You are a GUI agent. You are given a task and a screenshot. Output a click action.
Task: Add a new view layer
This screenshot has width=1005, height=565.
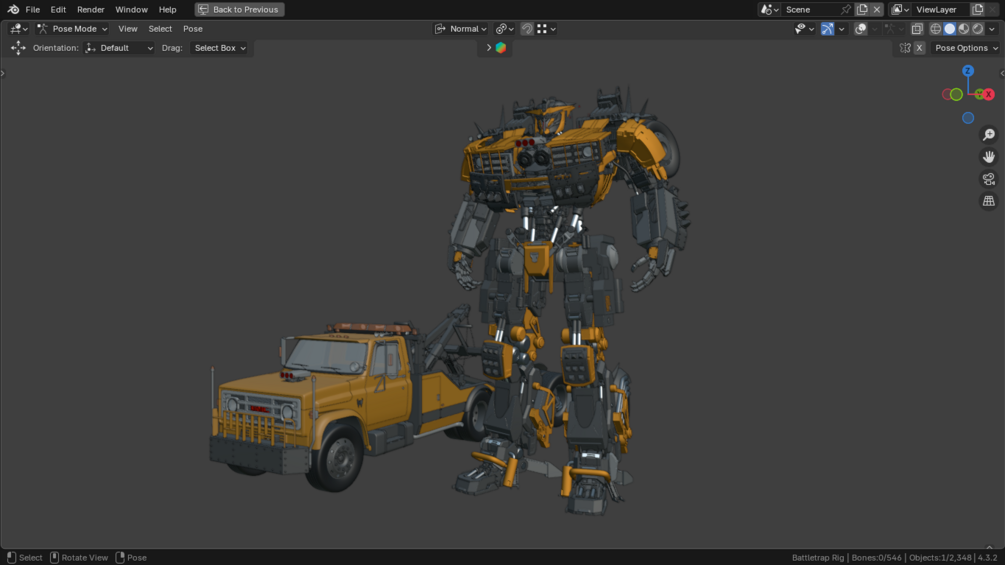pyautogui.click(x=977, y=10)
